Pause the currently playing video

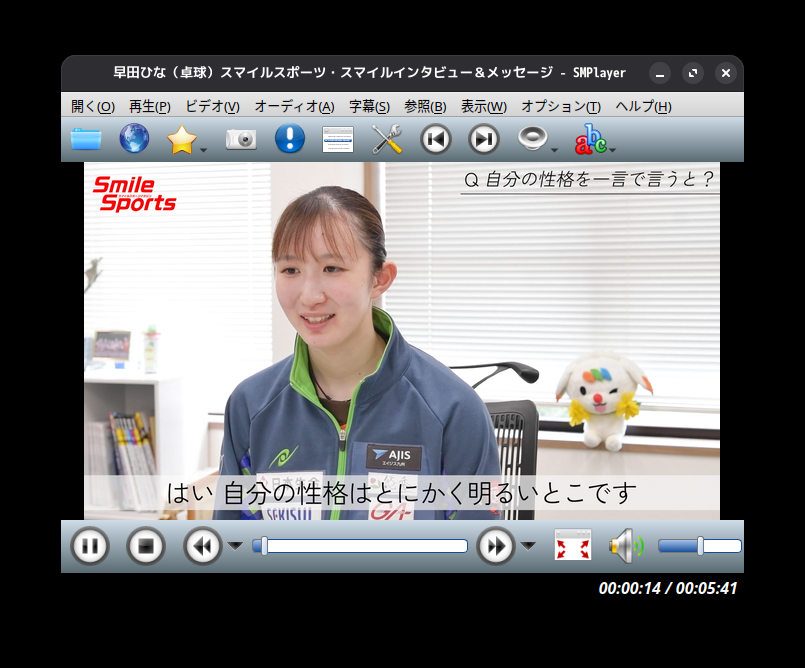tap(89, 546)
